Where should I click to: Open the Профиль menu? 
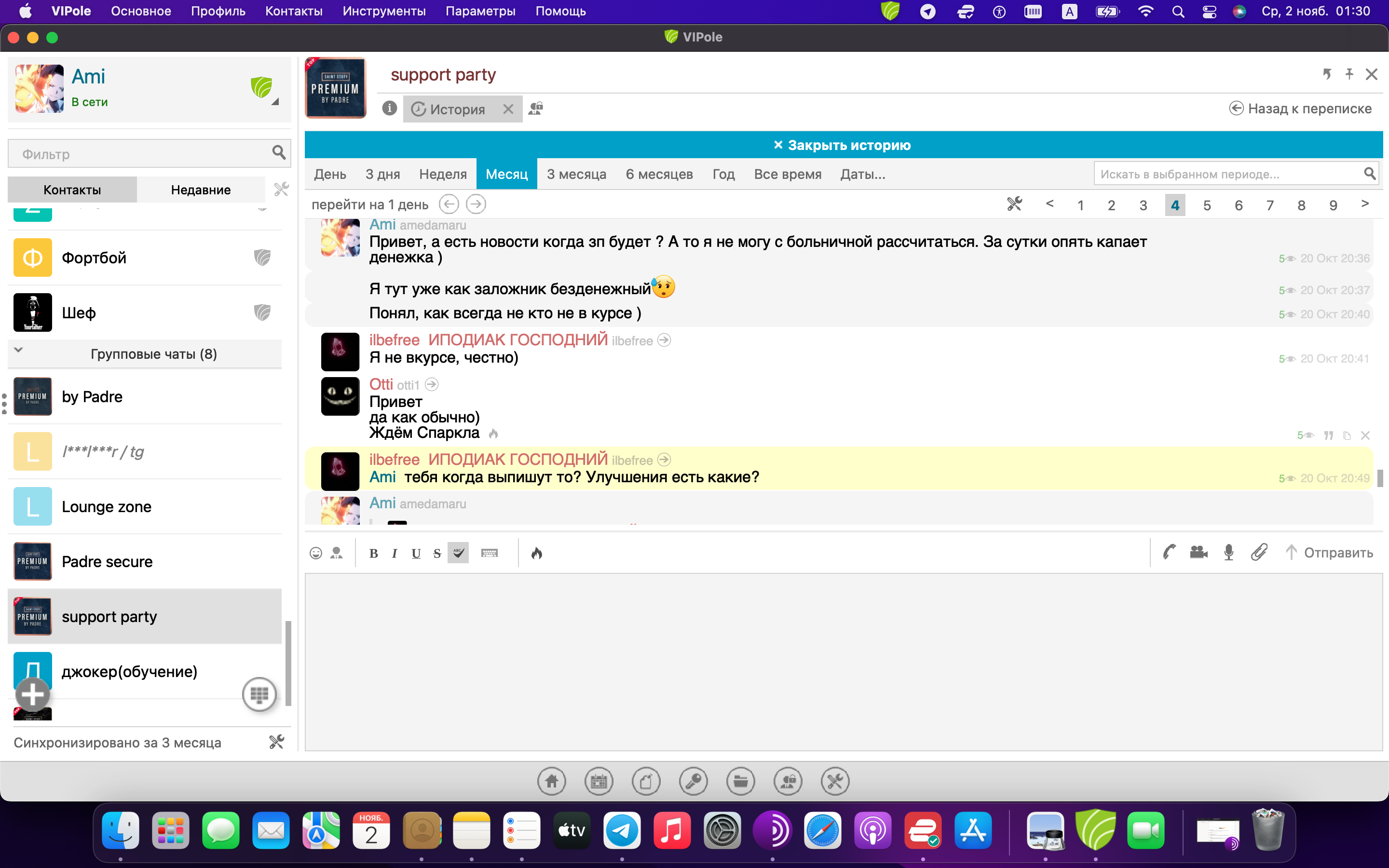[x=218, y=11]
